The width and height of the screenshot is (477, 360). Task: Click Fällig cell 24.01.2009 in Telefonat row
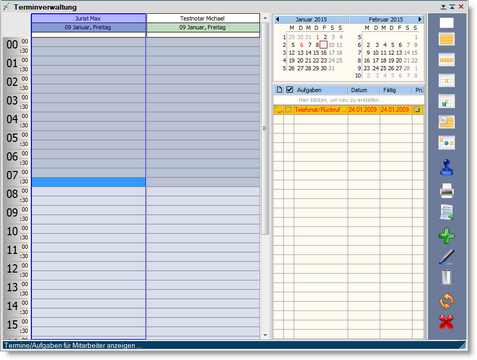point(395,110)
